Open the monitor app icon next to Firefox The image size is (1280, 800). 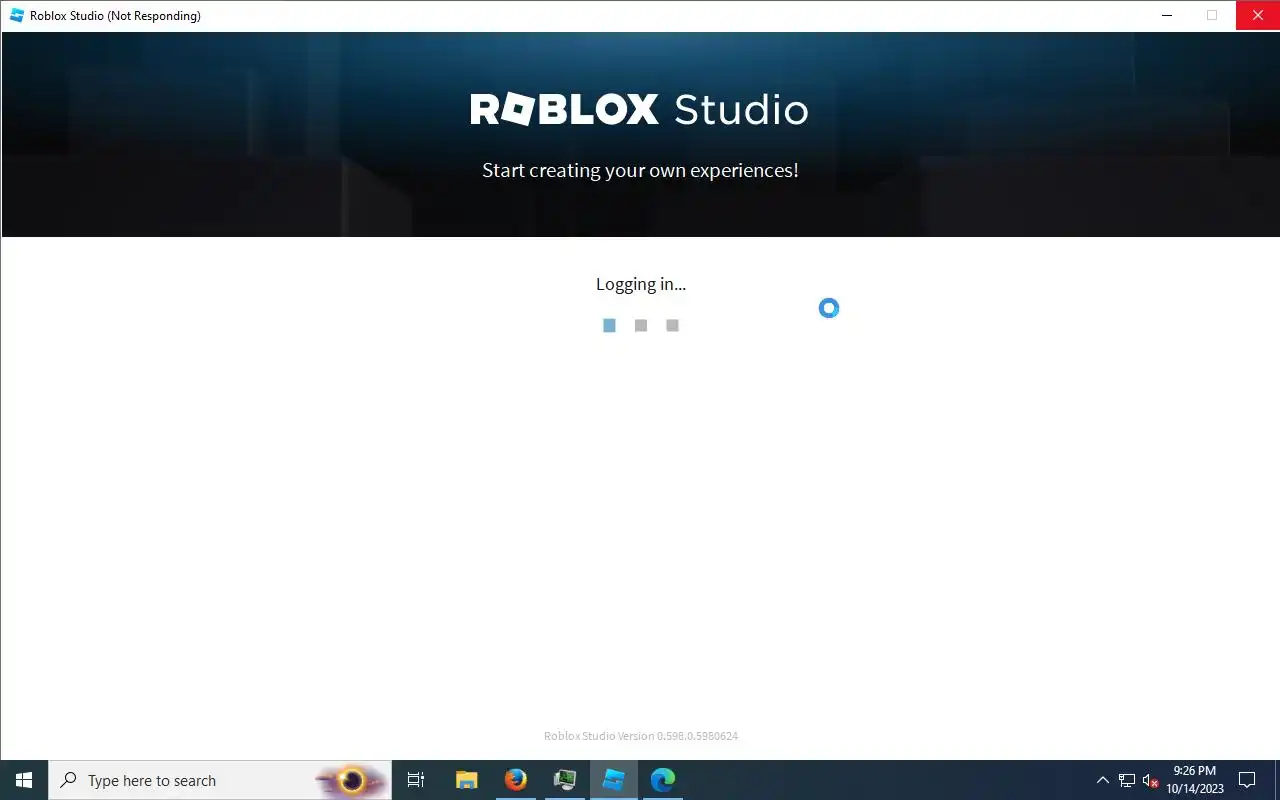coord(564,780)
